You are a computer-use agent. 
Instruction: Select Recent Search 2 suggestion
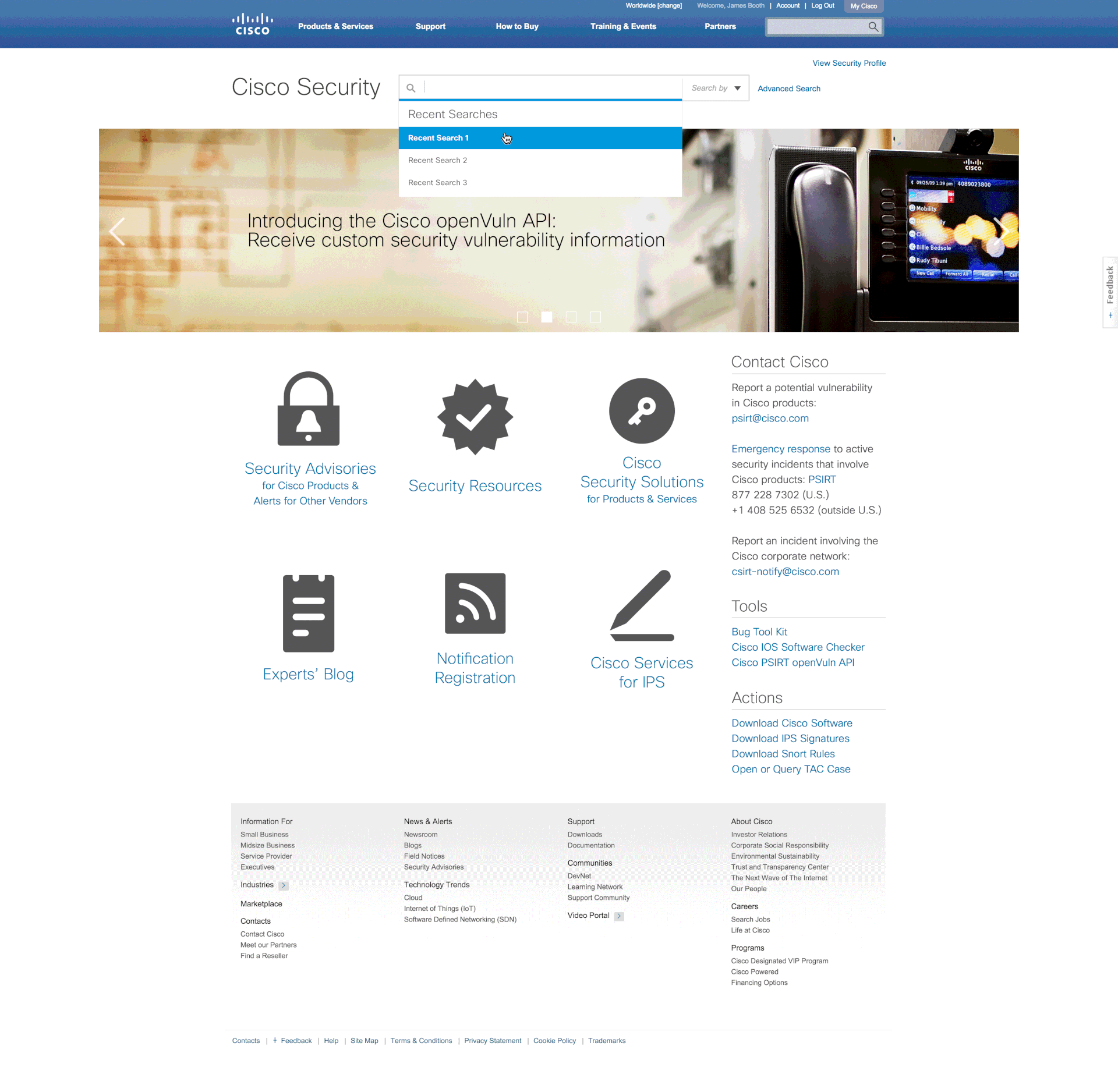(x=540, y=160)
